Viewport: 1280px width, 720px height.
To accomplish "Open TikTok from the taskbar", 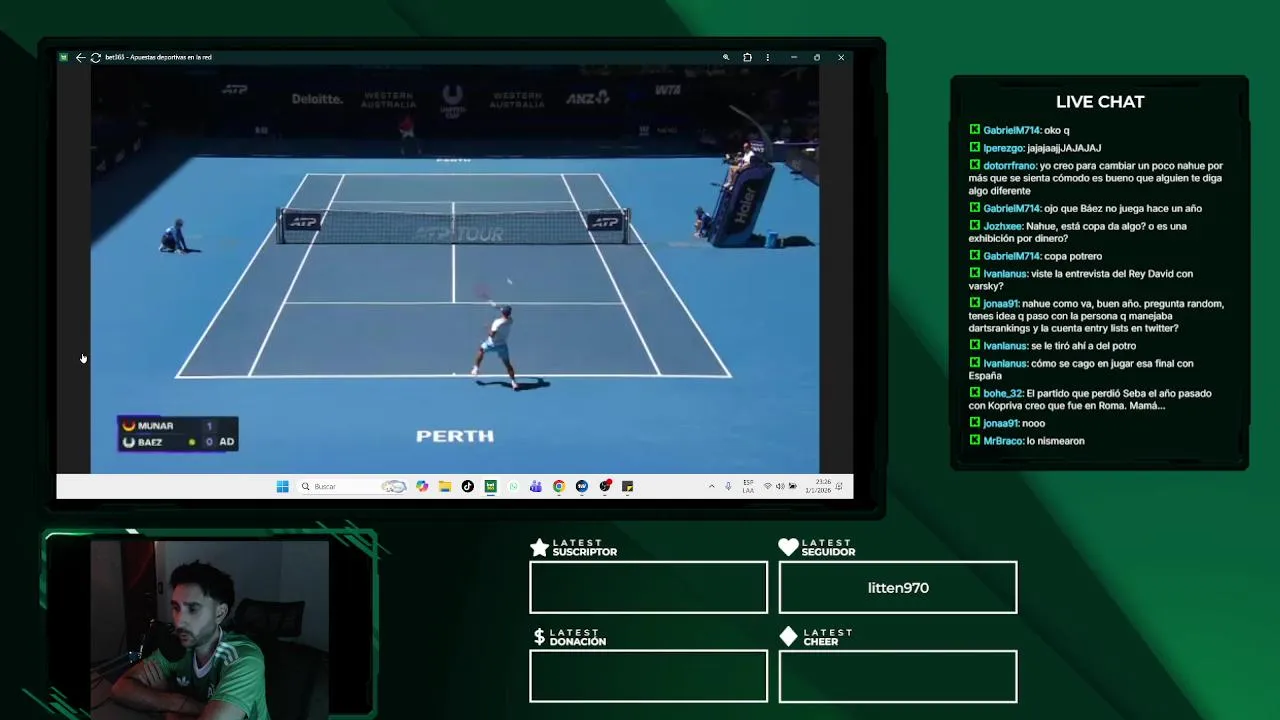I will [467, 486].
